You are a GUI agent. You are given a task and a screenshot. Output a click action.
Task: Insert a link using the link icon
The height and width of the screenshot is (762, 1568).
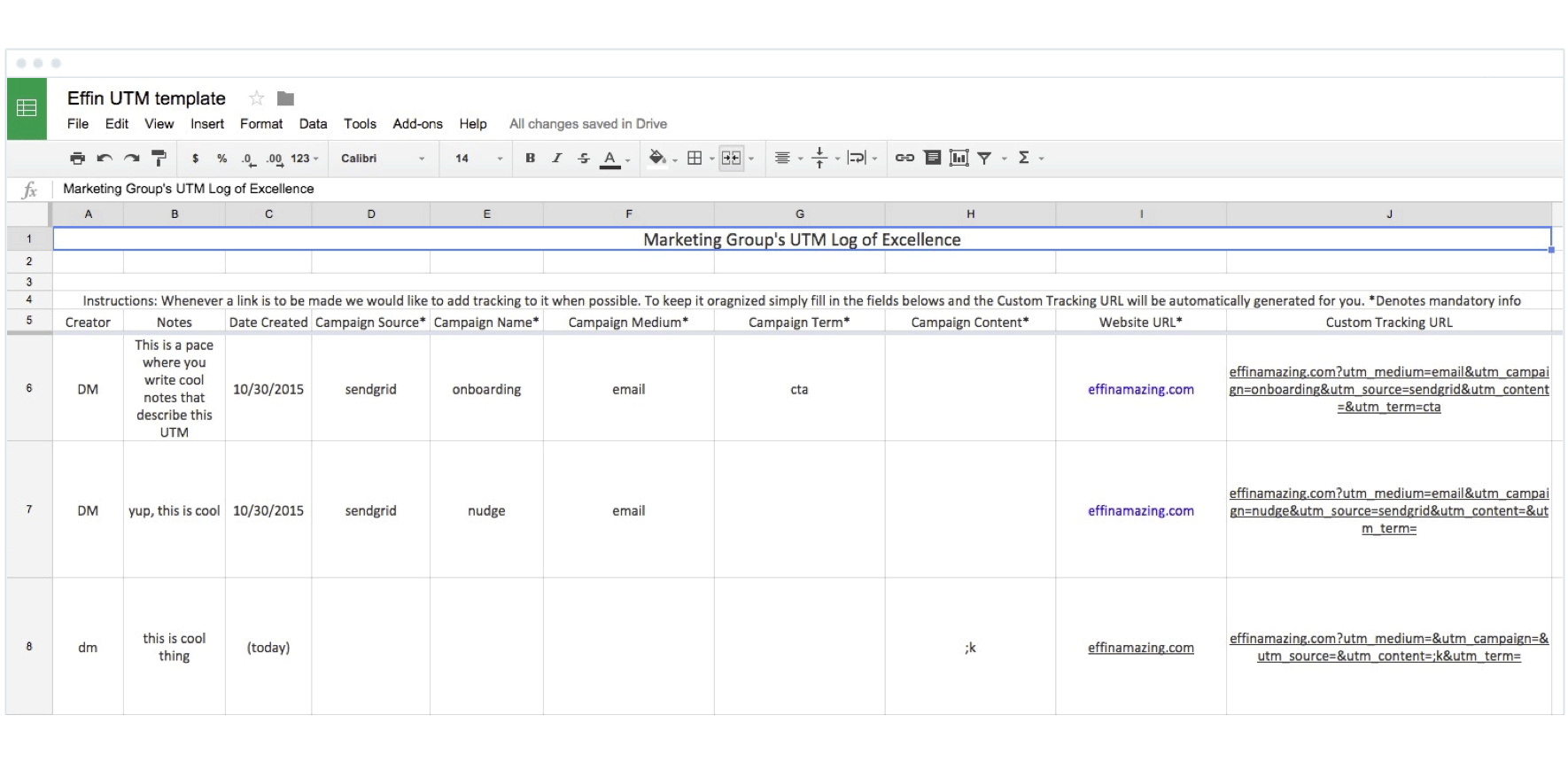point(904,159)
